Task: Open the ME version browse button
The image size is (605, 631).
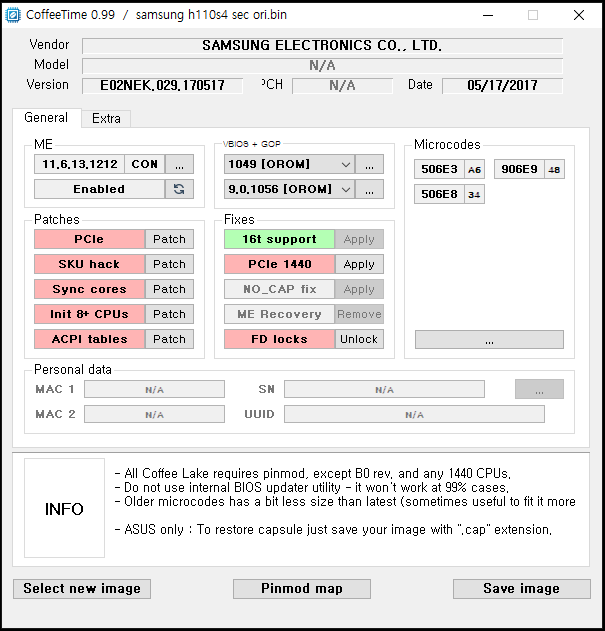Action: pos(180,165)
